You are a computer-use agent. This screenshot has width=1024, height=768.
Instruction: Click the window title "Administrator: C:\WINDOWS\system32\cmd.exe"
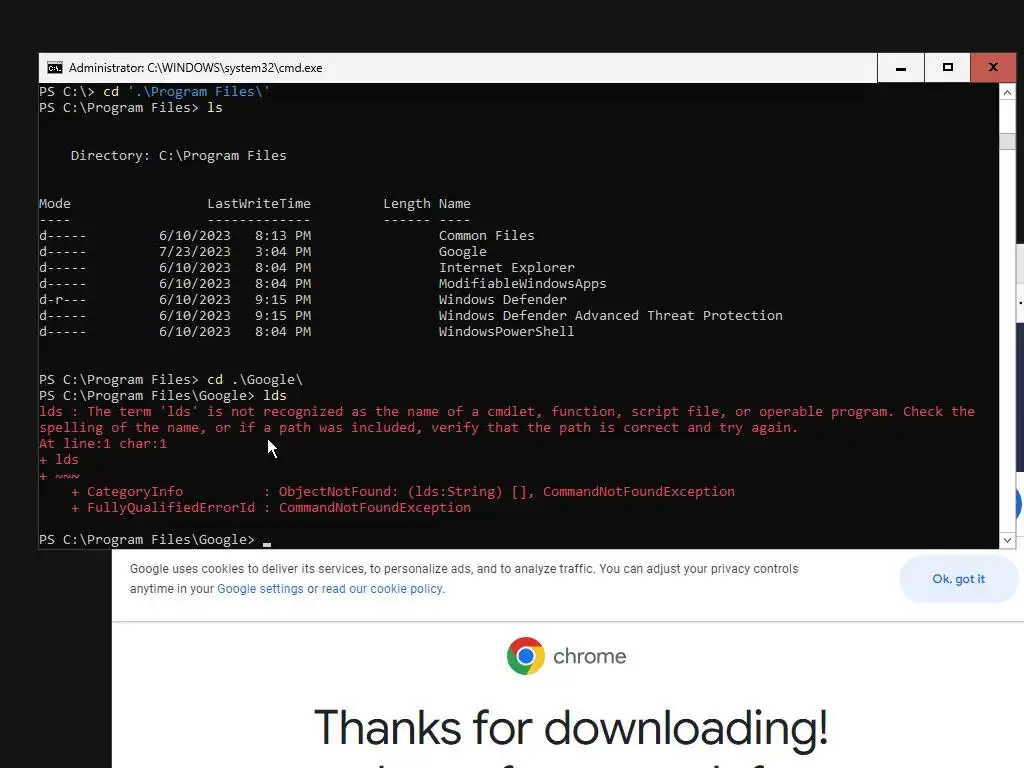[x=195, y=68]
